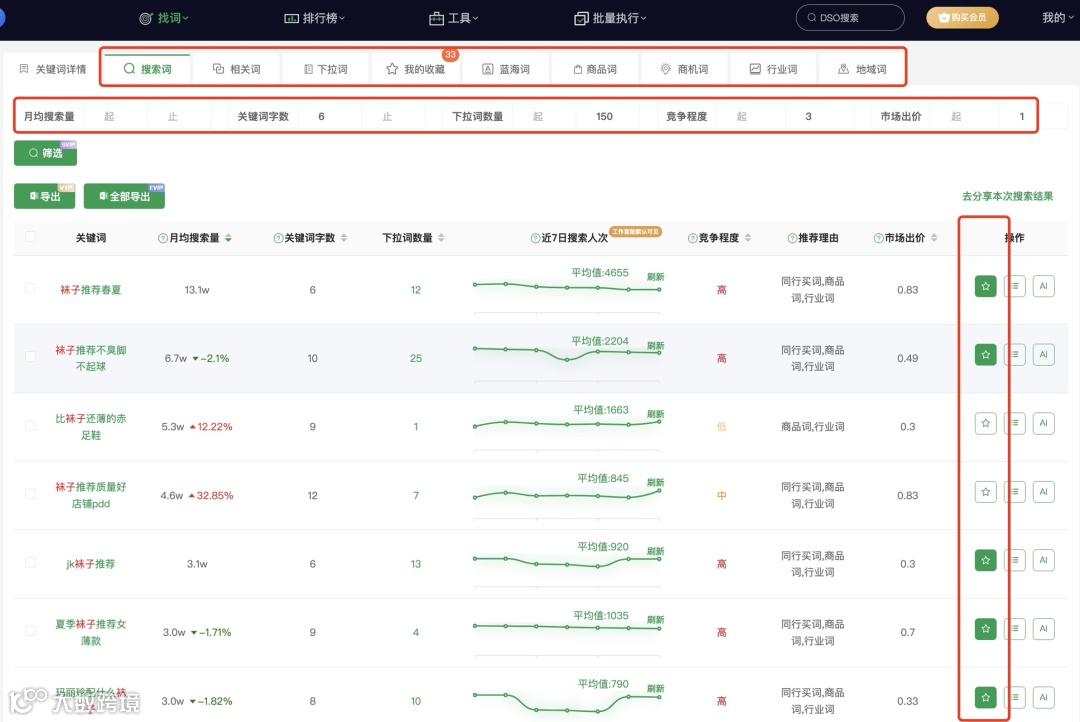This screenshot has width=1080, height=722.
Task: Check the select-all checkbox in table header
Action: (x=30, y=236)
